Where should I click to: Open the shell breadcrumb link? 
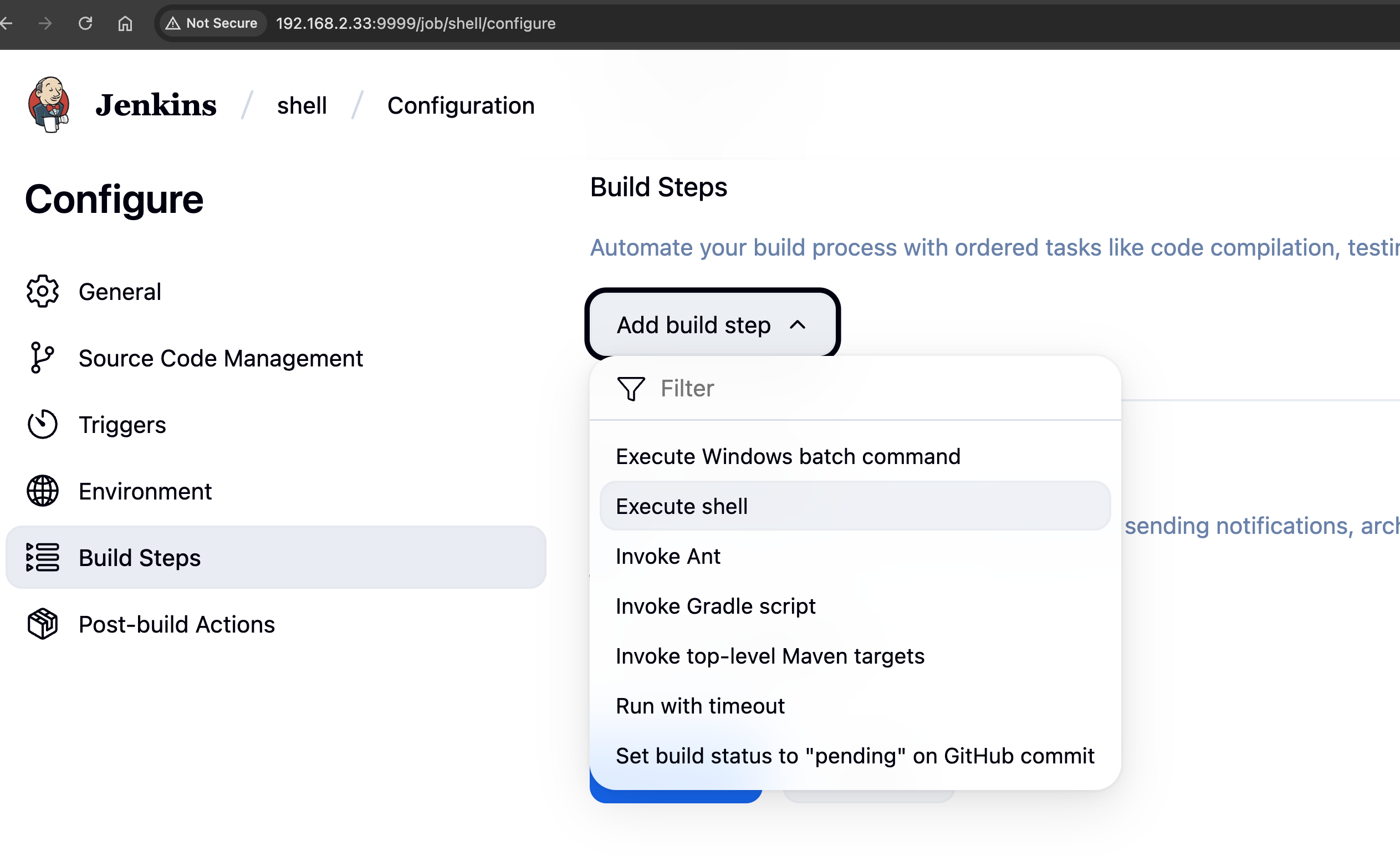[x=302, y=106]
